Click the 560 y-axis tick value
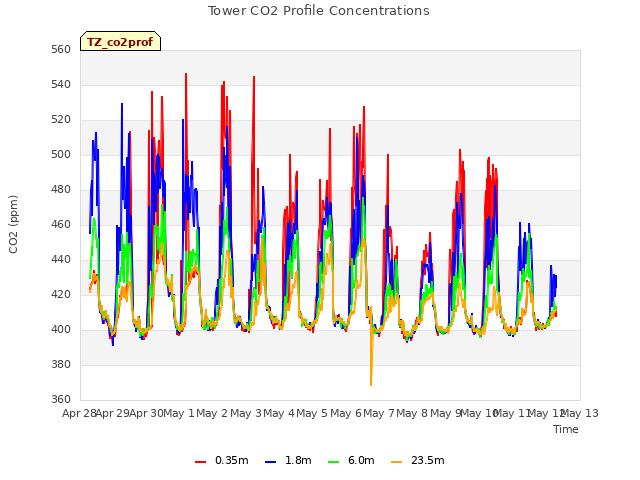 (x=61, y=50)
